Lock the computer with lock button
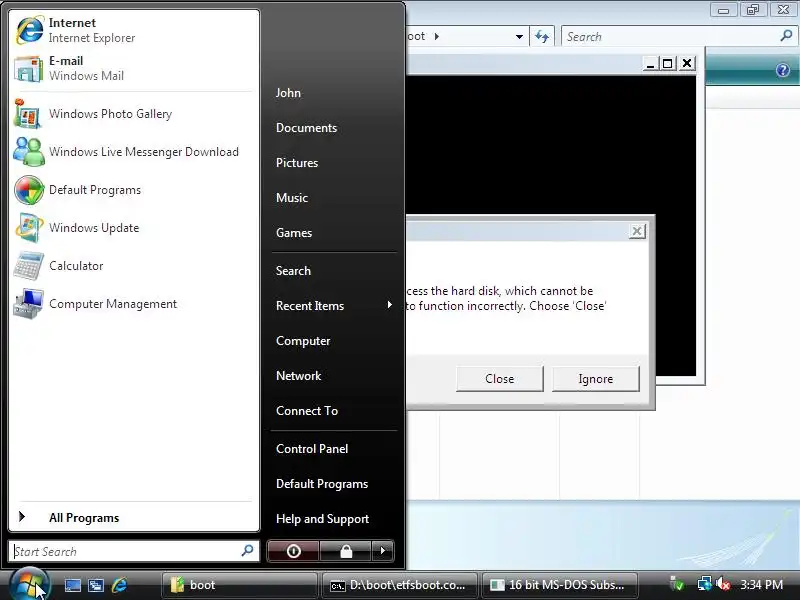 [346, 551]
